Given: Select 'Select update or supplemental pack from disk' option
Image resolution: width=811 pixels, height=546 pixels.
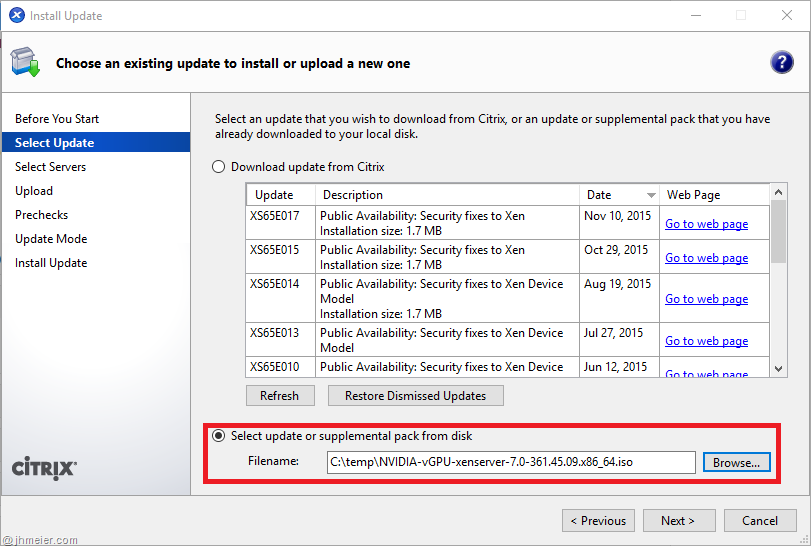Looking at the screenshot, I should (x=219, y=436).
